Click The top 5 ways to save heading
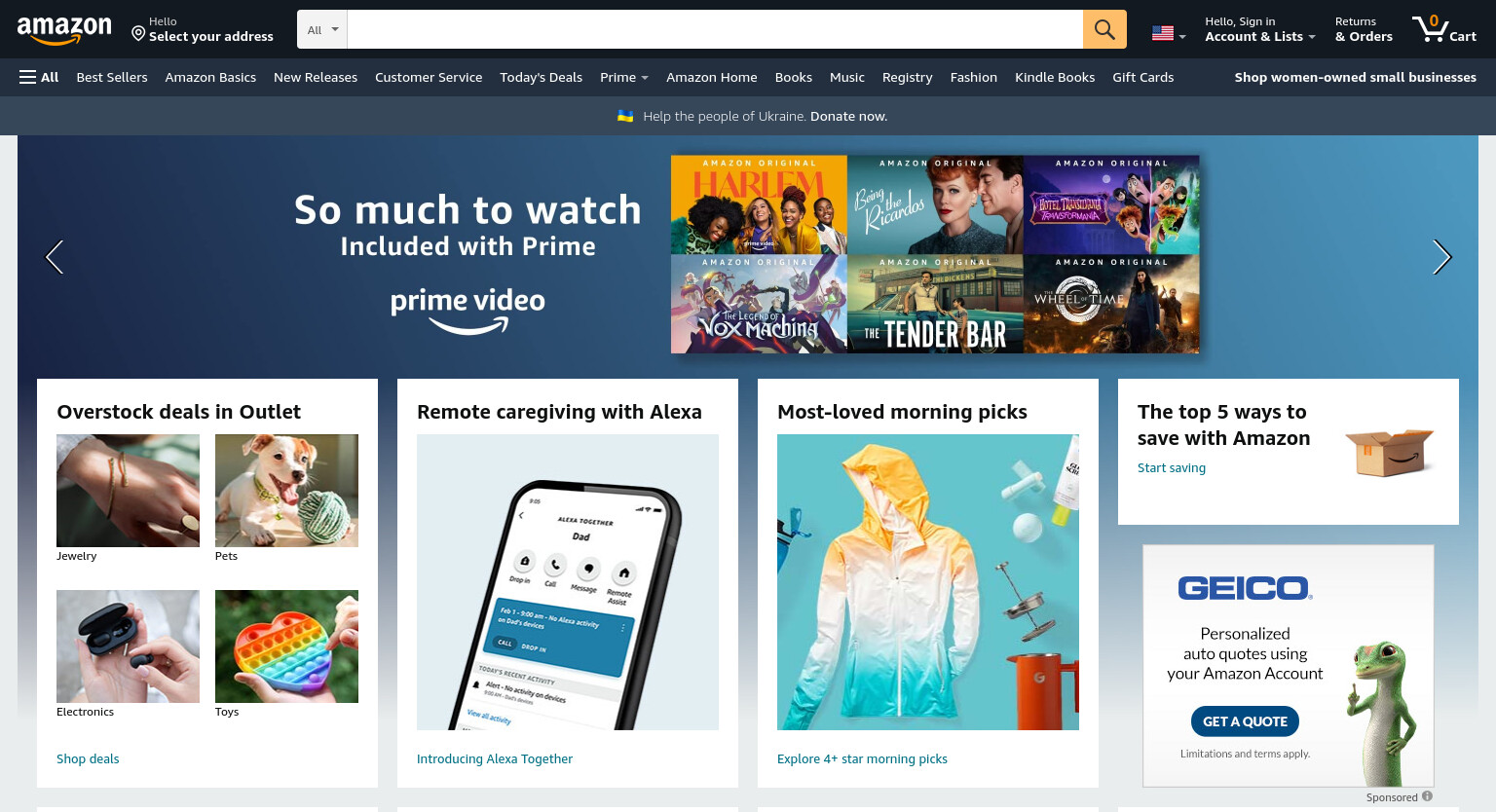1496x812 pixels. pyautogui.click(x=1224, y=424)
